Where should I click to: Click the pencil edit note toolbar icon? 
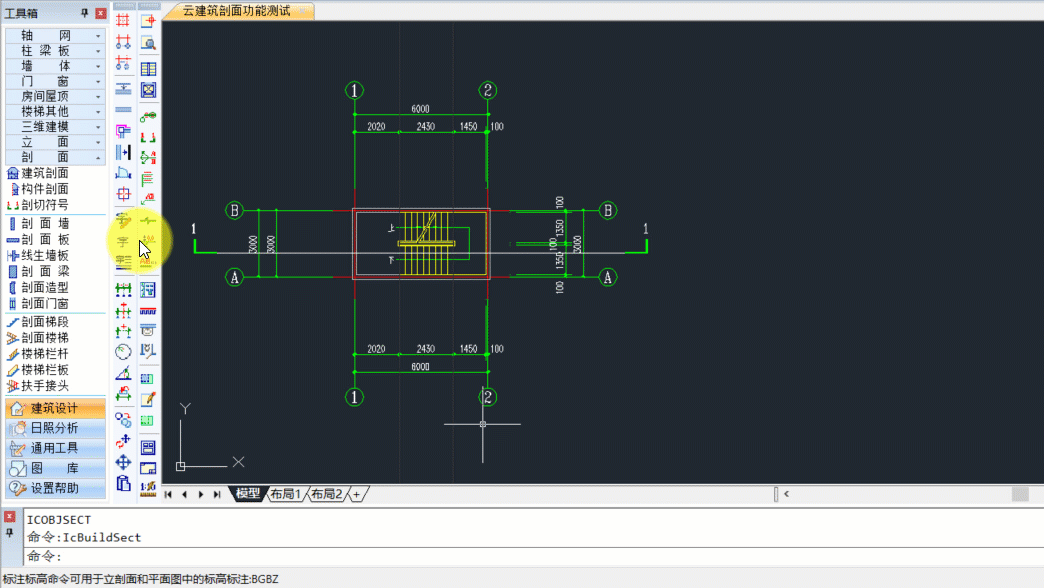(x=148, y=400)
